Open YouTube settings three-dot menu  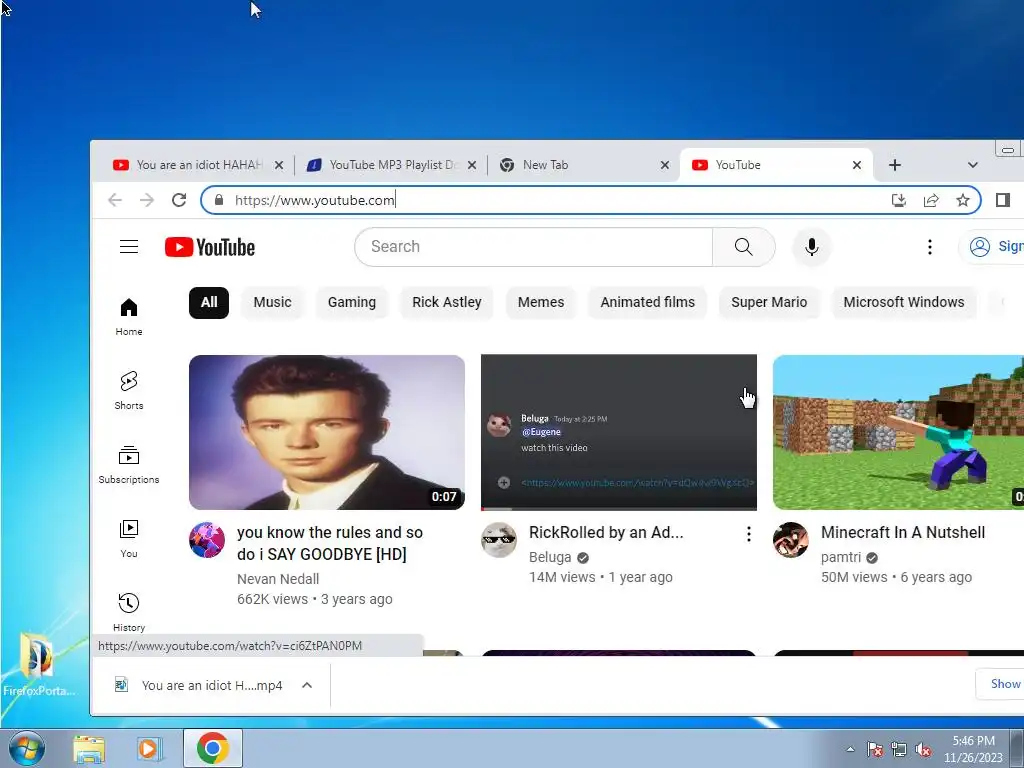929,247
